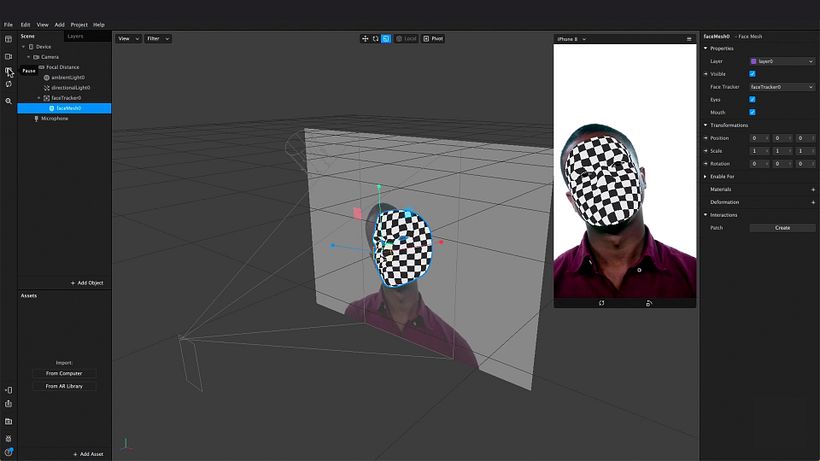Viewport: 820px width, 461px height.
Task: Collapse the Interactions section
Action: [x=705, y=215]
